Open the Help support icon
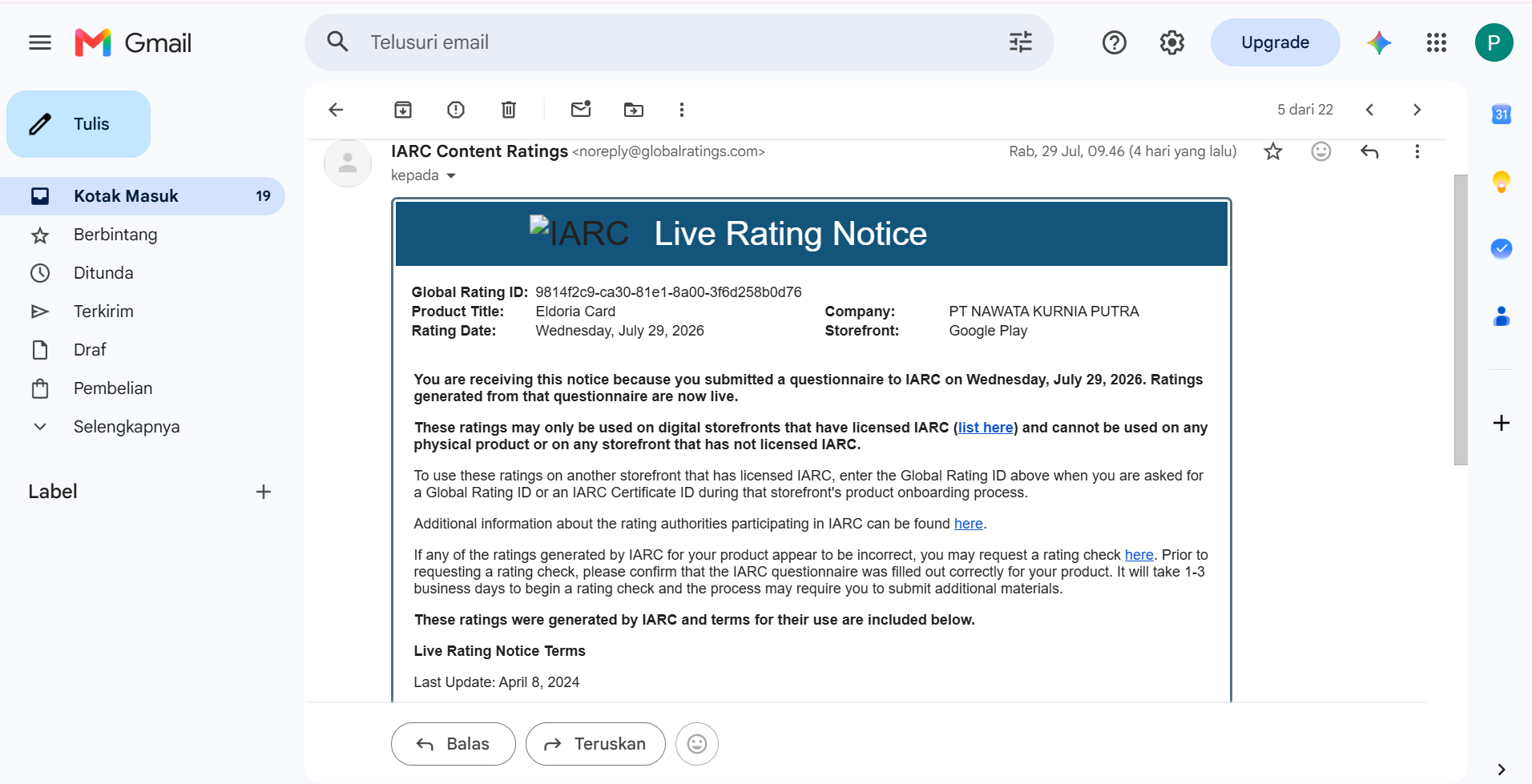 1114,42
